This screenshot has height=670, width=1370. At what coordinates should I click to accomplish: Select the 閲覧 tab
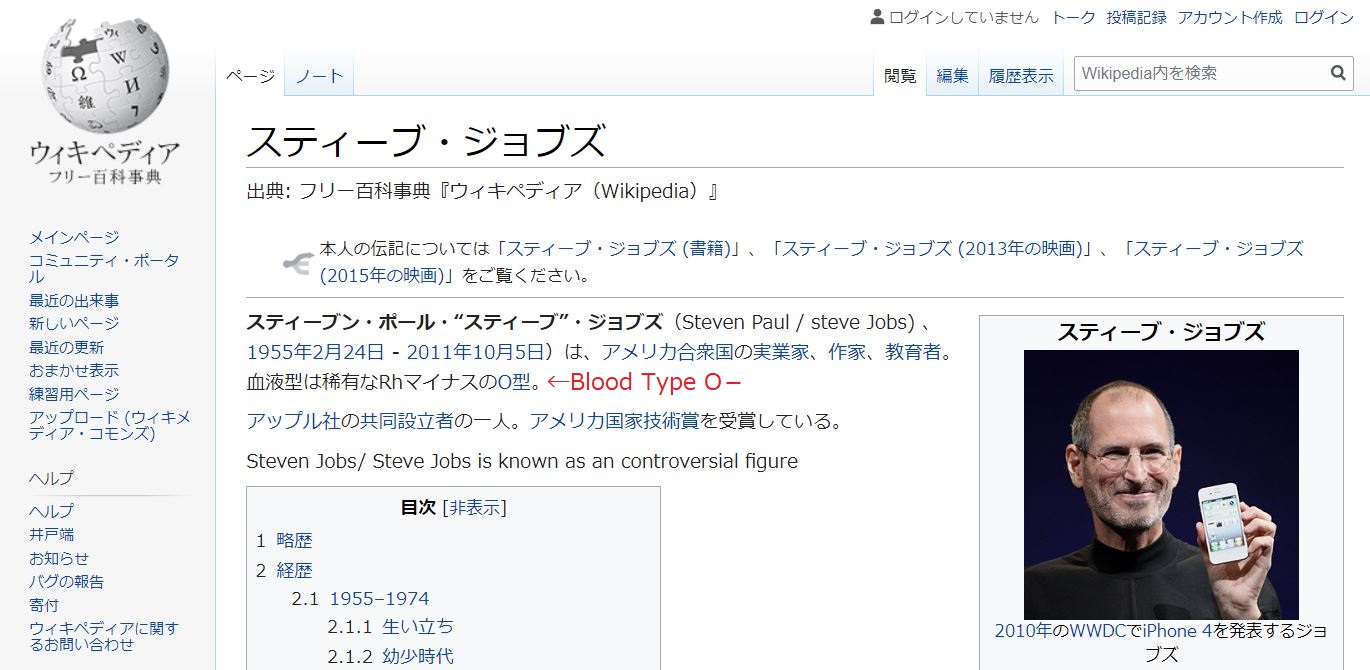tap(900, 76)
